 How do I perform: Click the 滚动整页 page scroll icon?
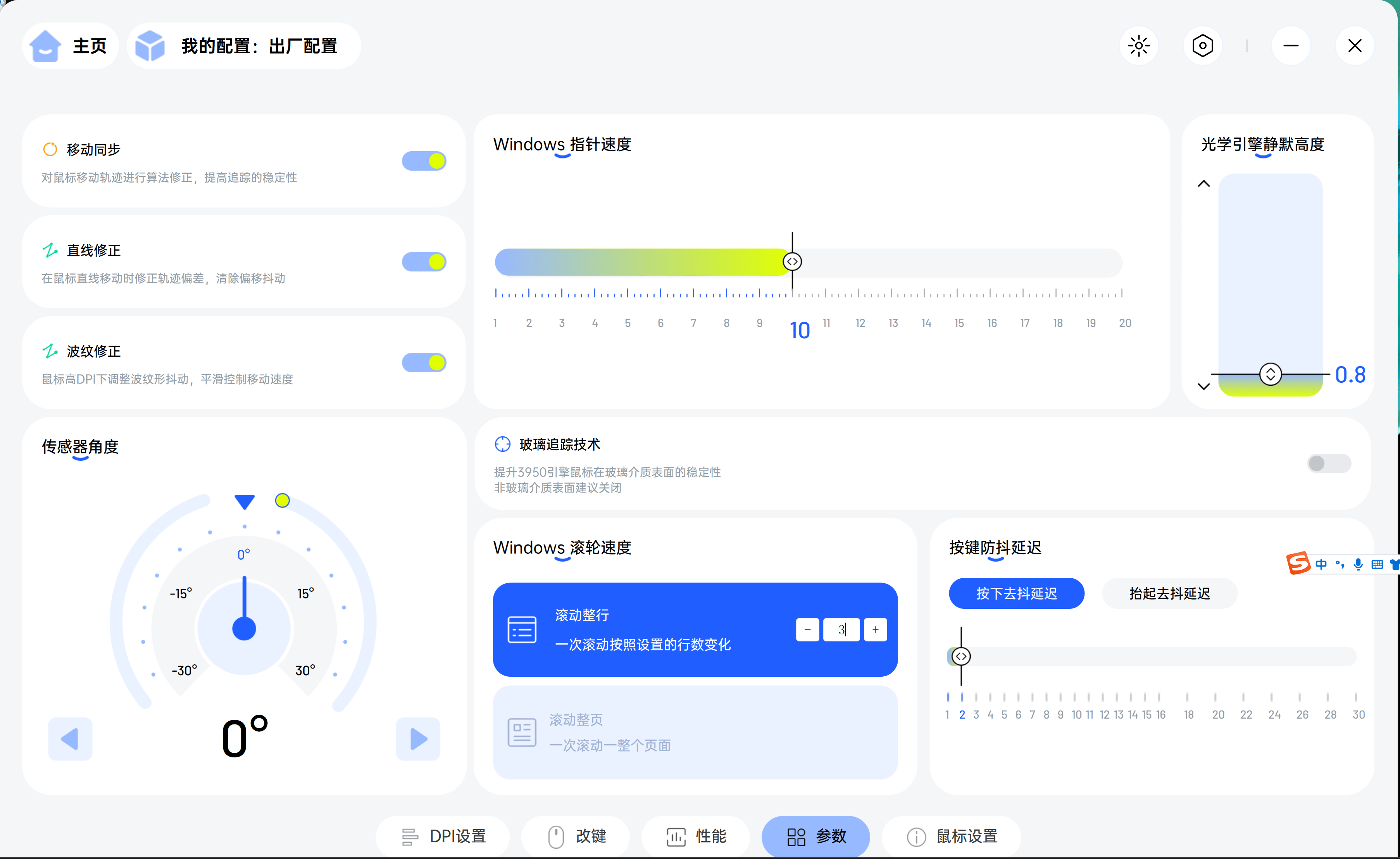522,732
